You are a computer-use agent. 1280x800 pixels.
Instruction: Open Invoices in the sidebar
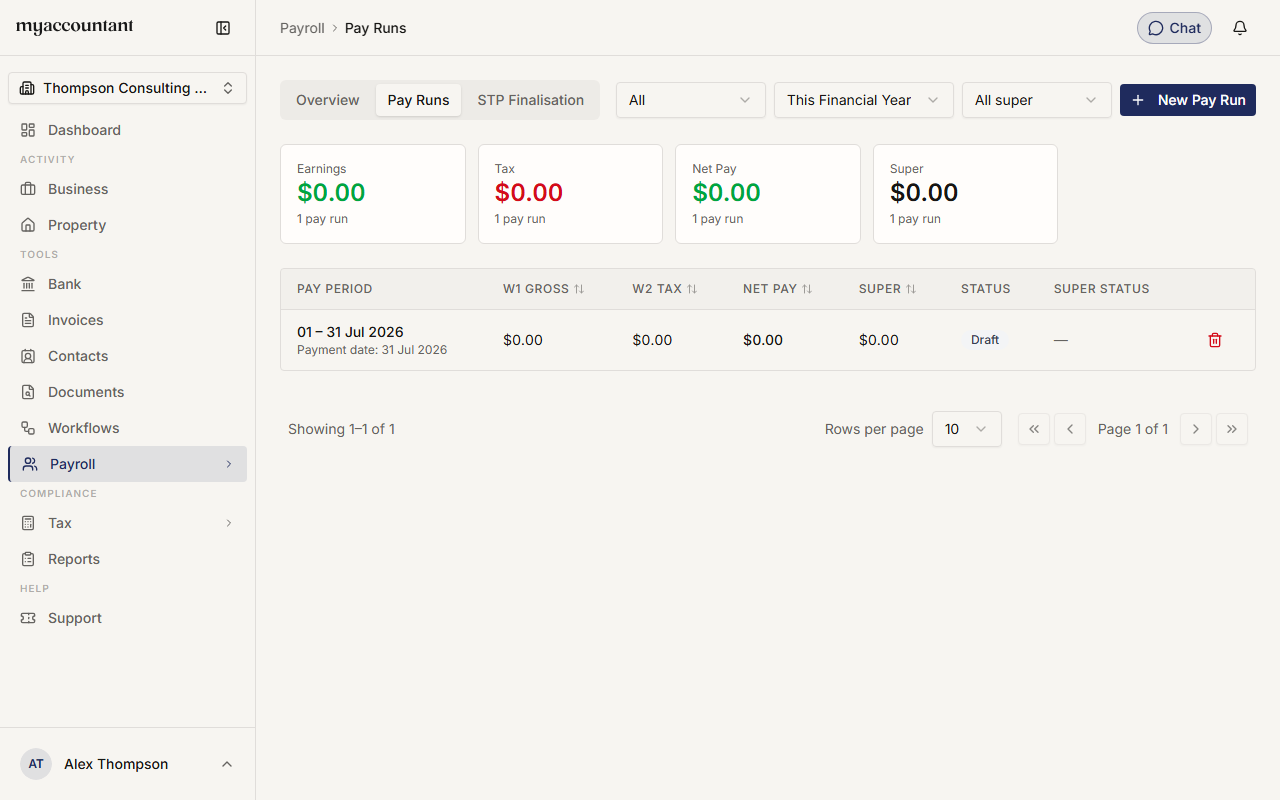[127, 320]
